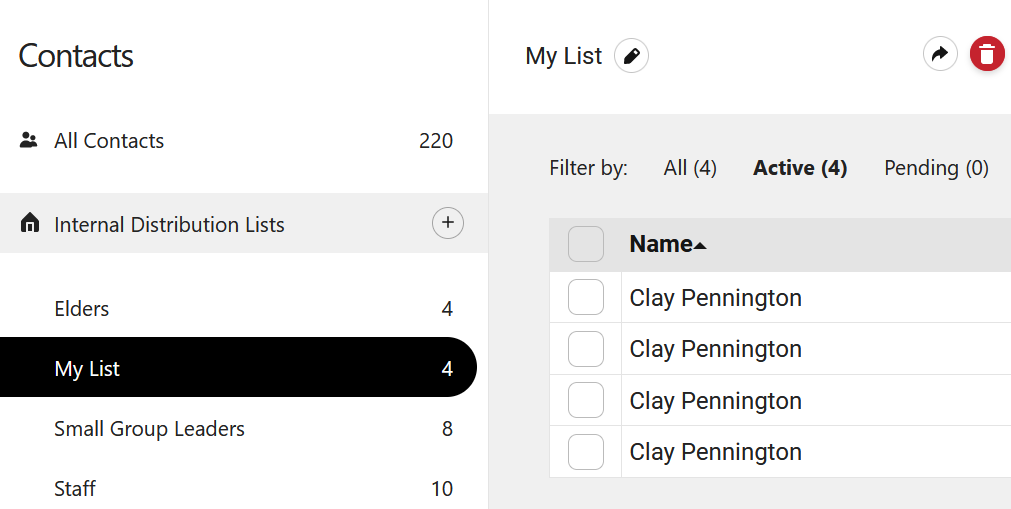
Task: Click the Internal Distribution Lists building icon
Action: point(29,224)
